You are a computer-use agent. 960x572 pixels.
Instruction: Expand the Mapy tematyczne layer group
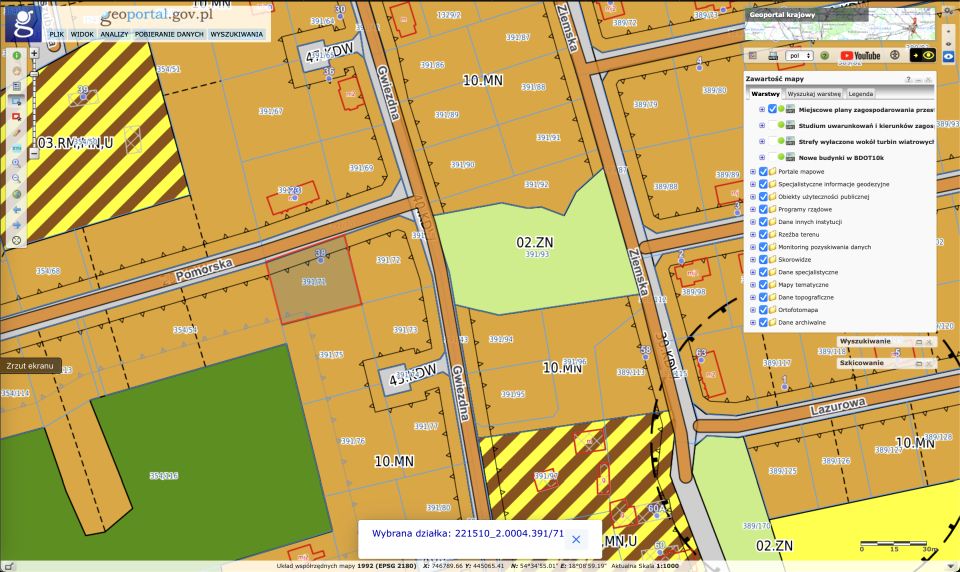(753, 284)
